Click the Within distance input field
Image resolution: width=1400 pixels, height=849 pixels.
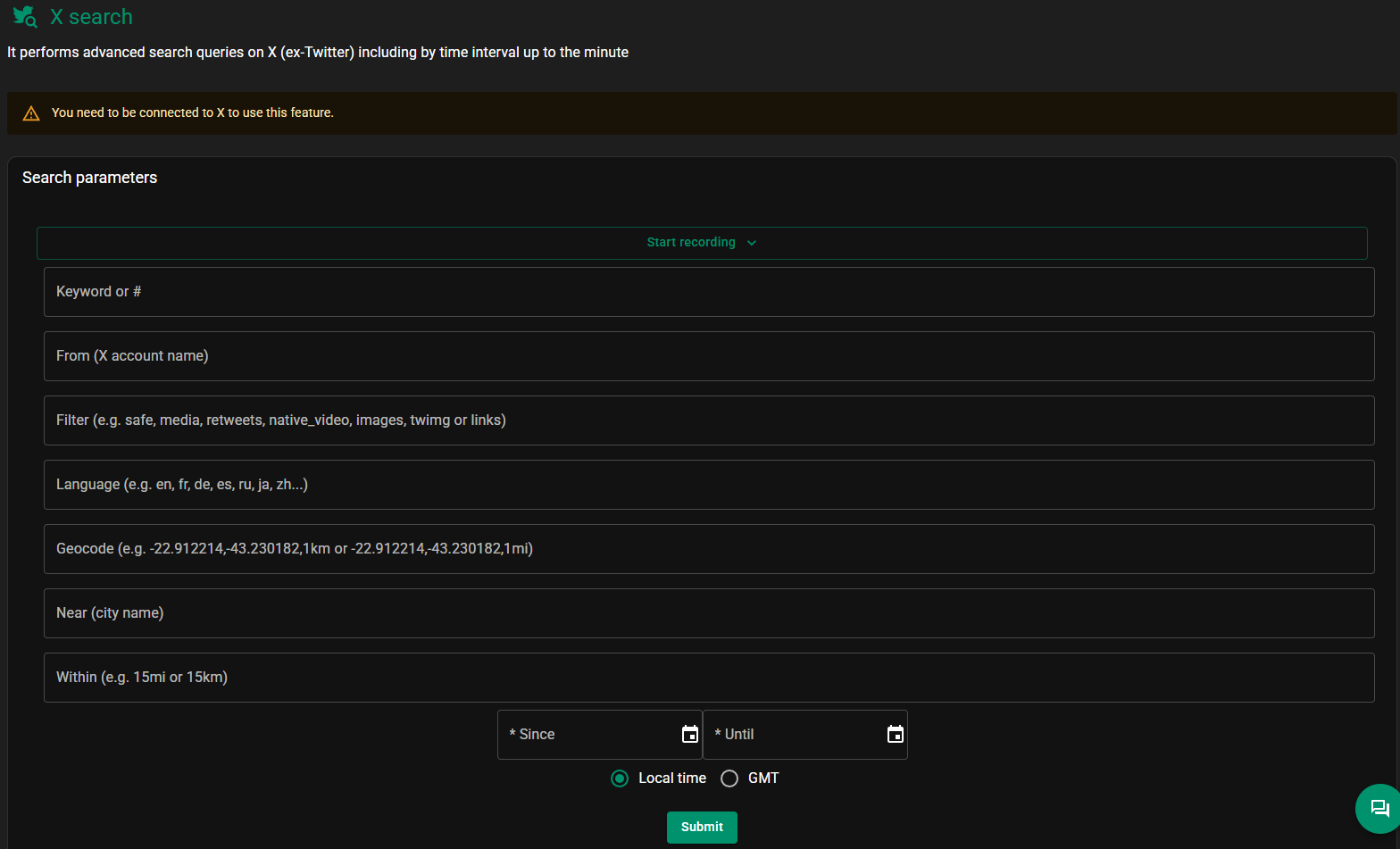pos(708,678)
